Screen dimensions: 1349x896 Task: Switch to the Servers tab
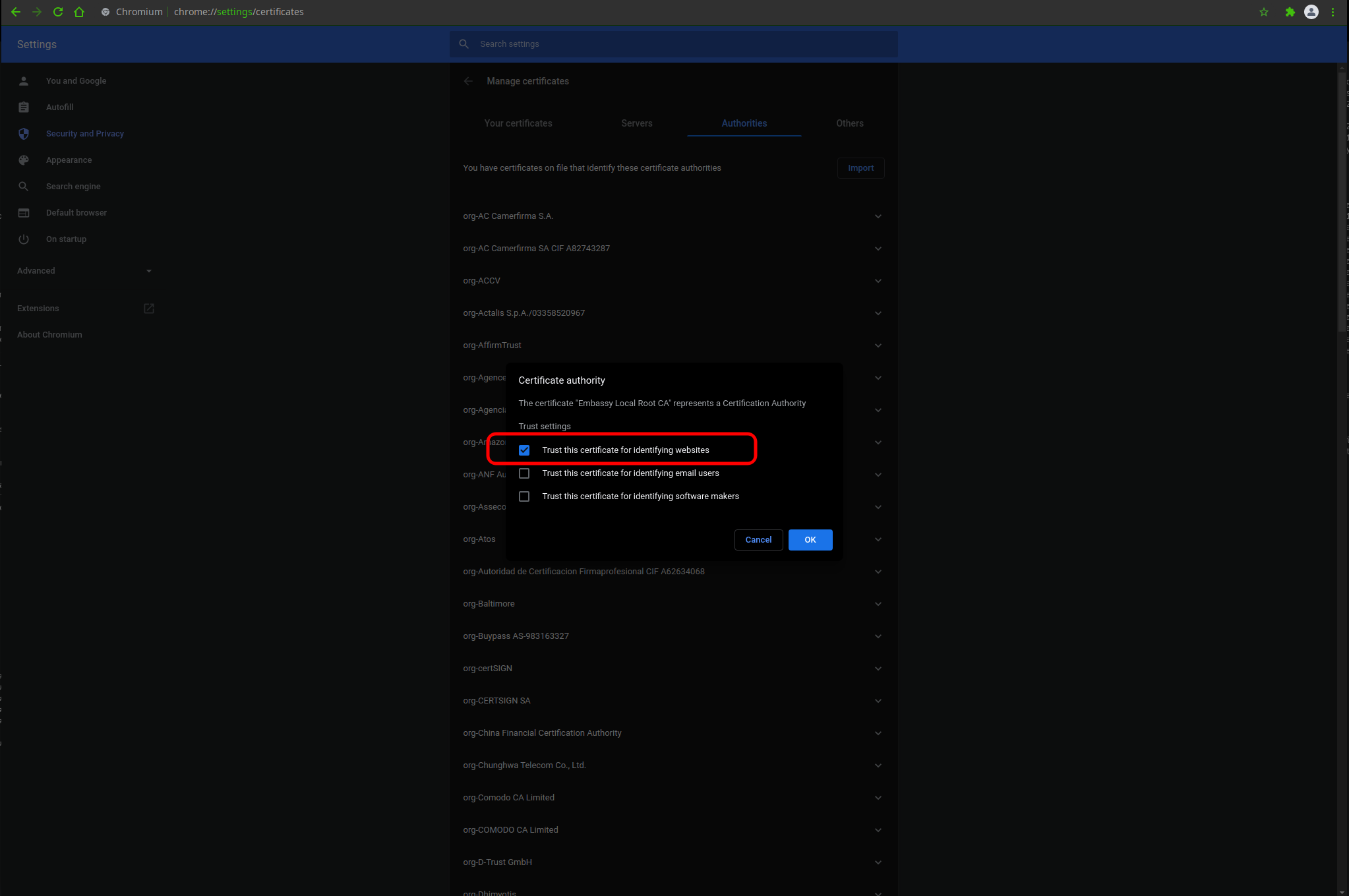click(x=636, y=123)
